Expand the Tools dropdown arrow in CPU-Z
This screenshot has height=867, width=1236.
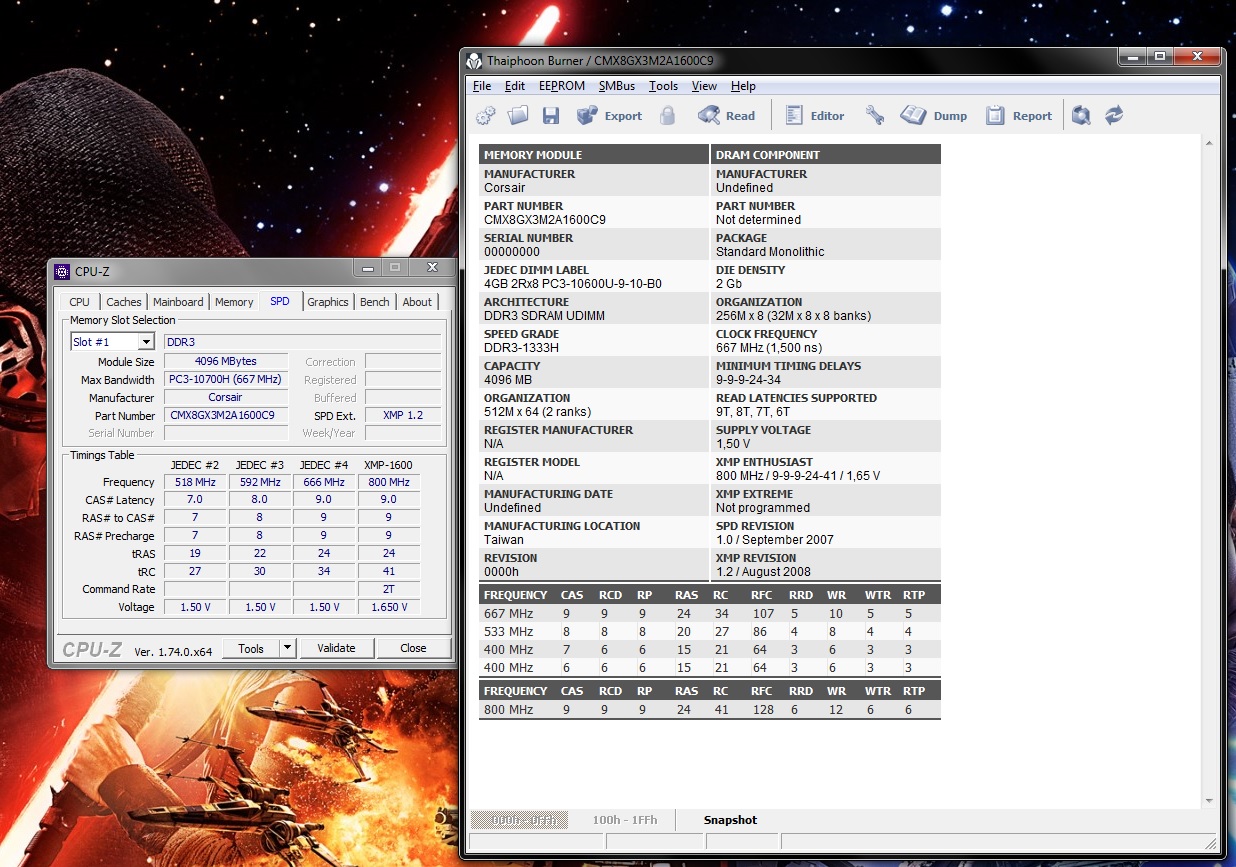287,648
